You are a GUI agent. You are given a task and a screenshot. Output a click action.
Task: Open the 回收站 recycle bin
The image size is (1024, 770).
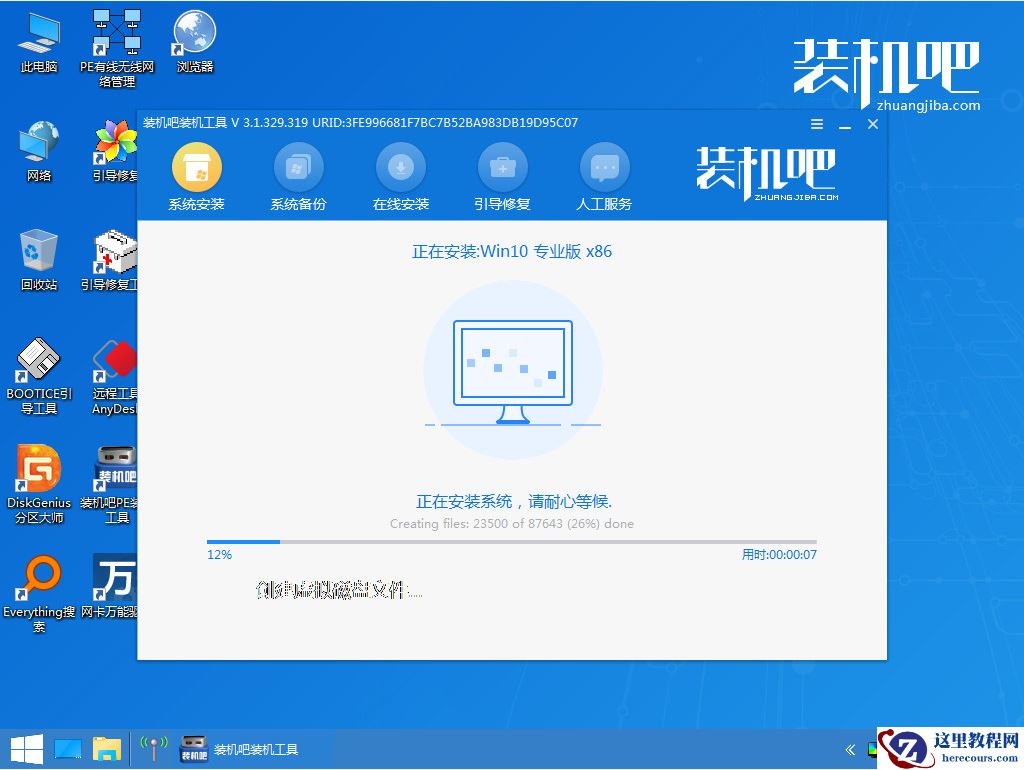(38, 258)
